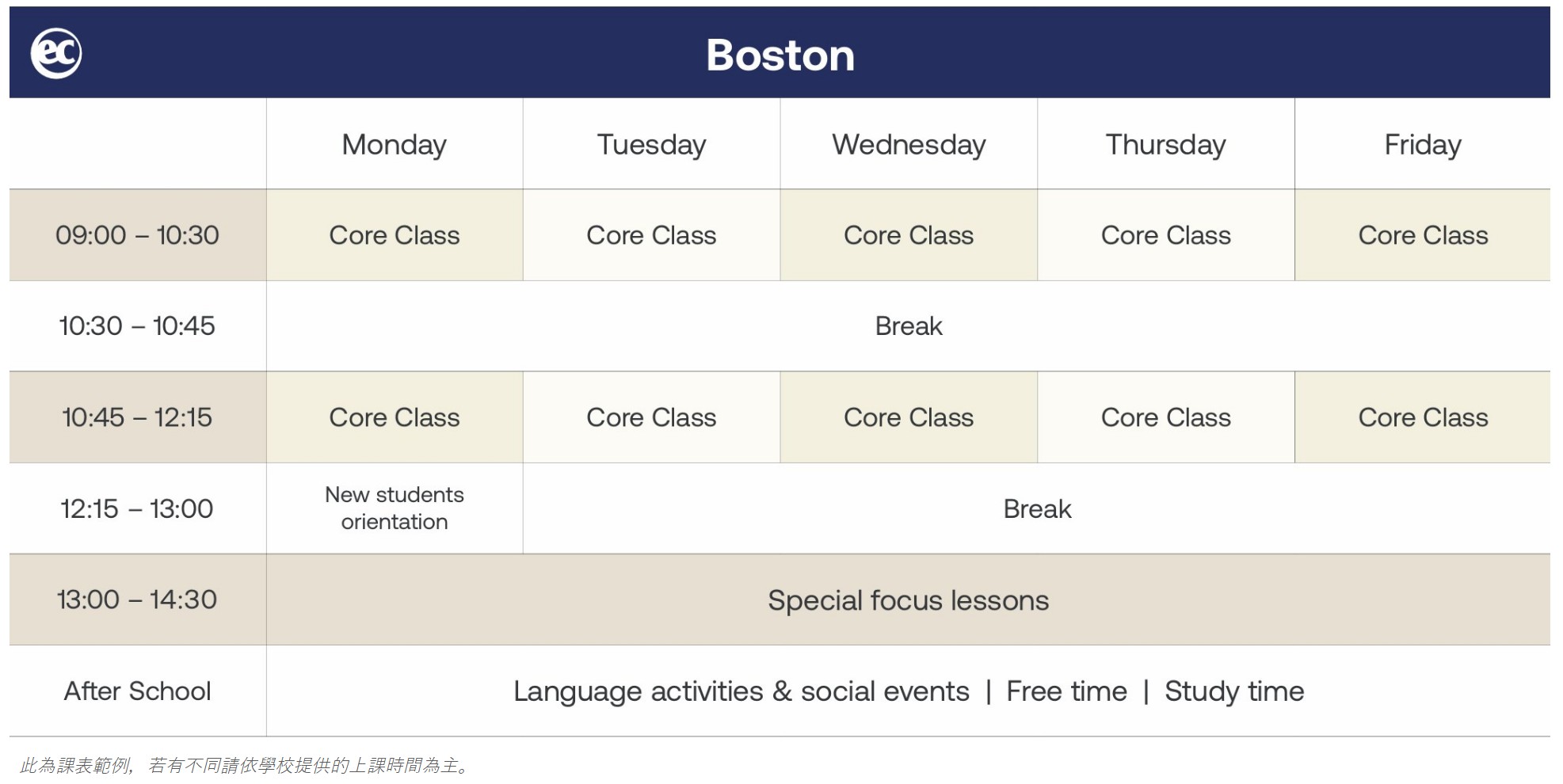This screenshot has width=1563, height=784.
Task: Click the EC logo icon
Action: (56, 53)
